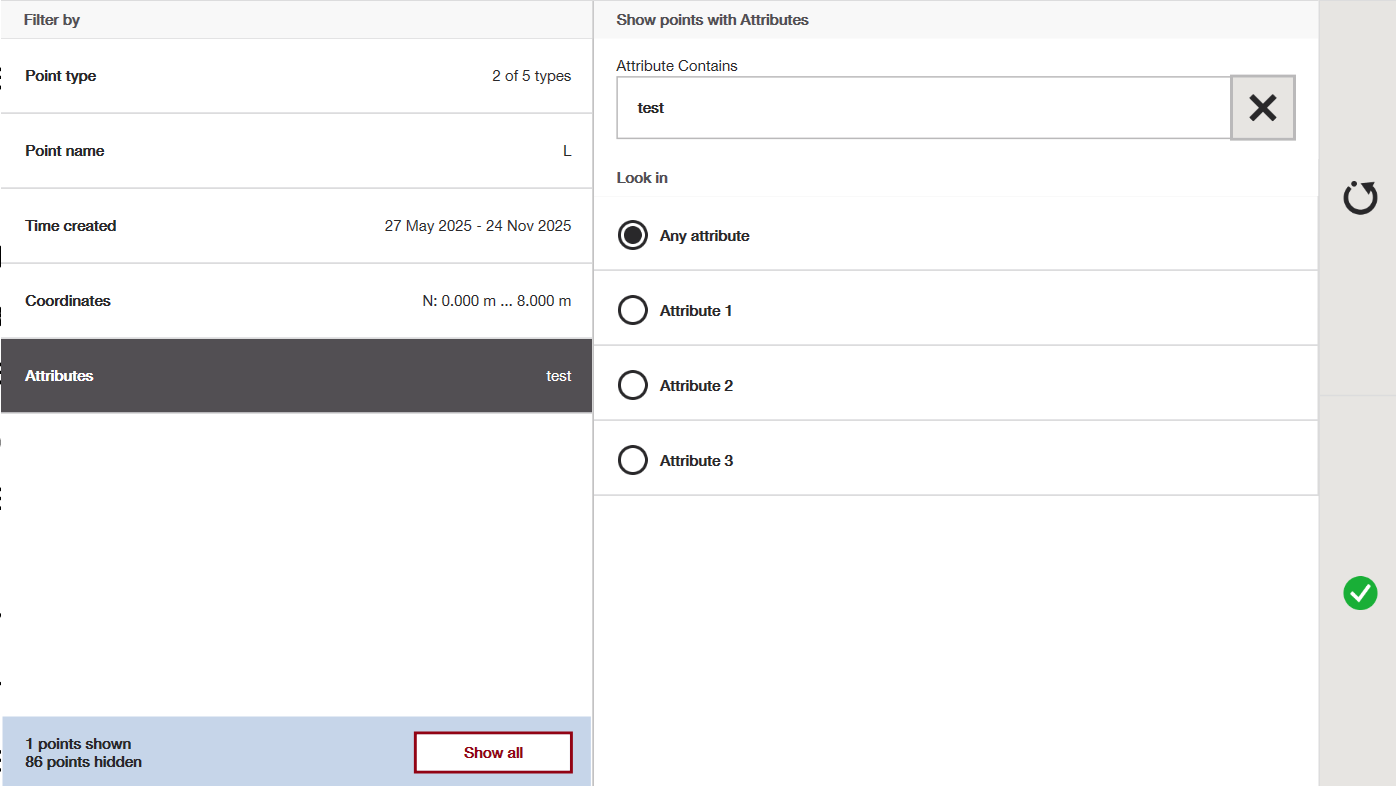Click the Look in section label
This screenshot has height=786, width=1396.
pos(642,178)
